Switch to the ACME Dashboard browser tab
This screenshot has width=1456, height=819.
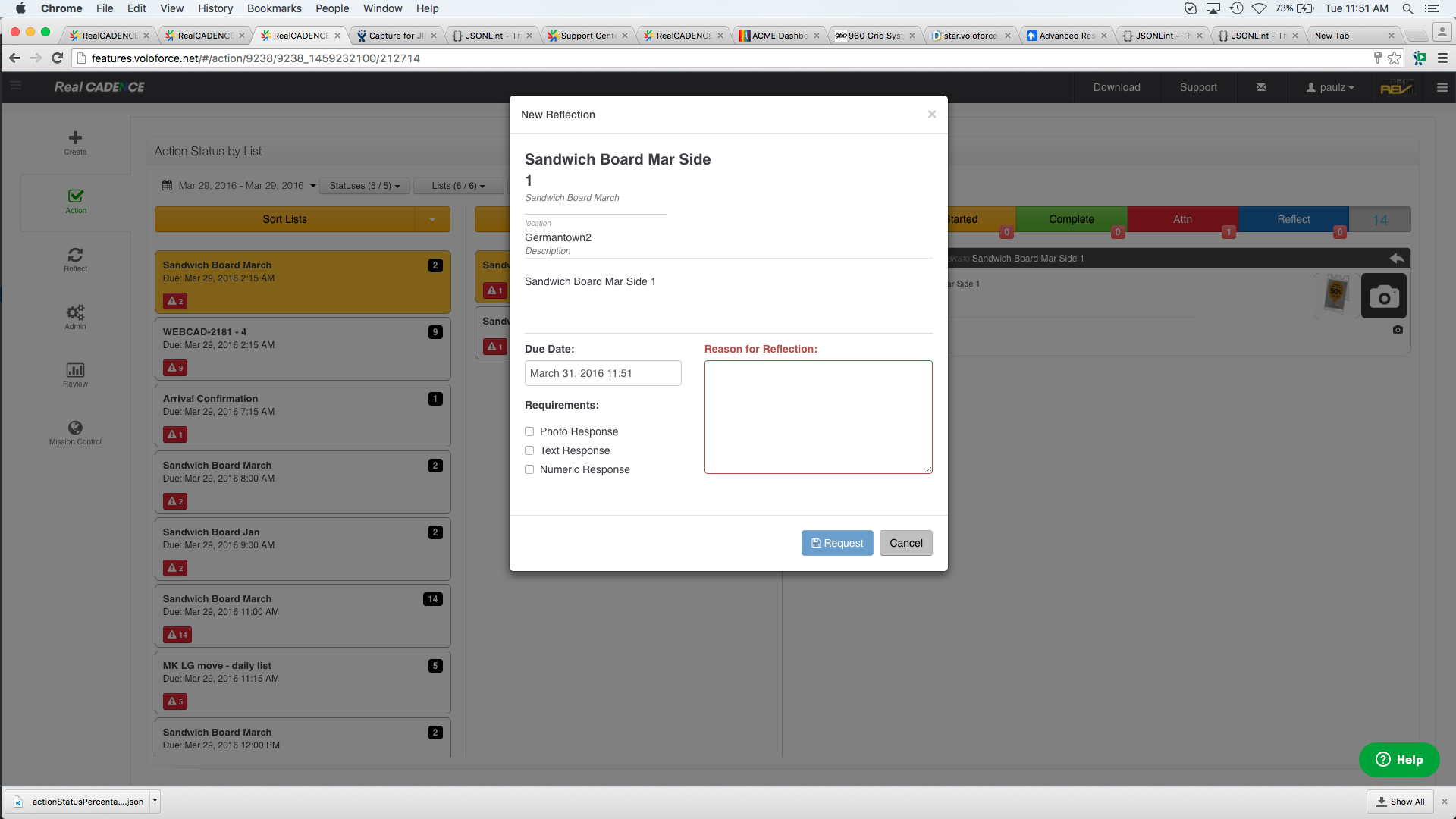point(779,36)
